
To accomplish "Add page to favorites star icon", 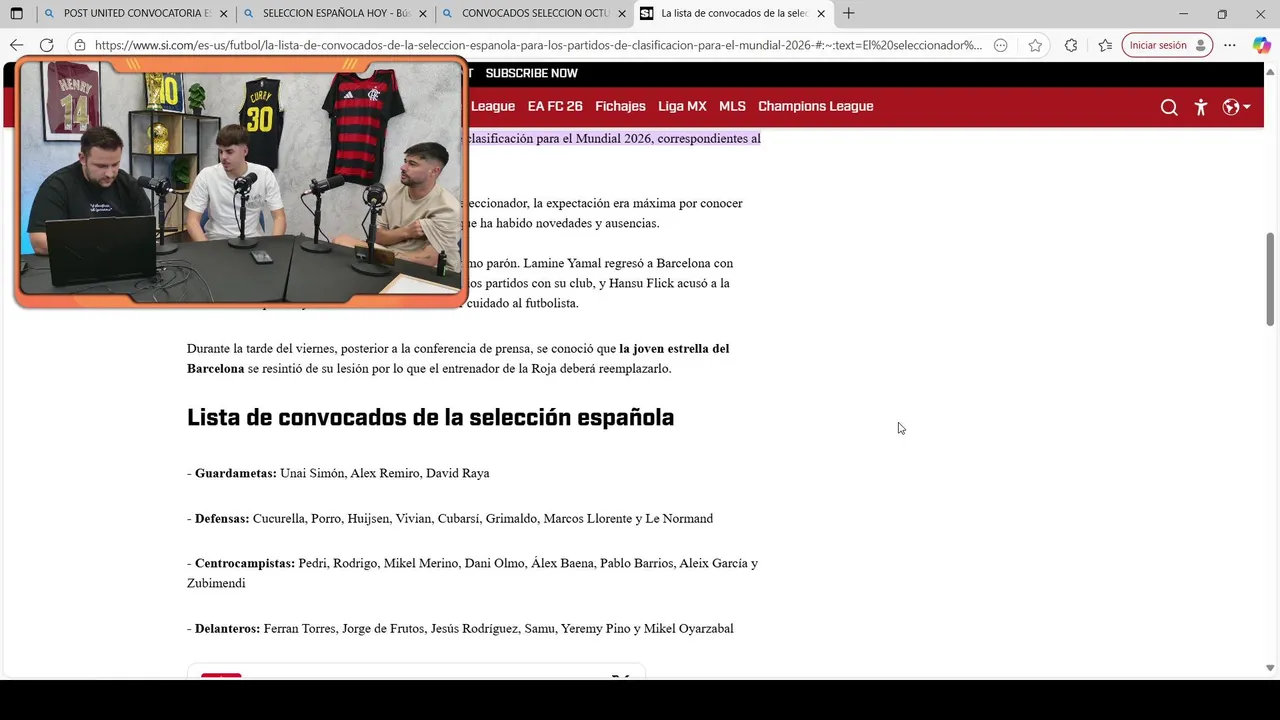I will 1035,45.
